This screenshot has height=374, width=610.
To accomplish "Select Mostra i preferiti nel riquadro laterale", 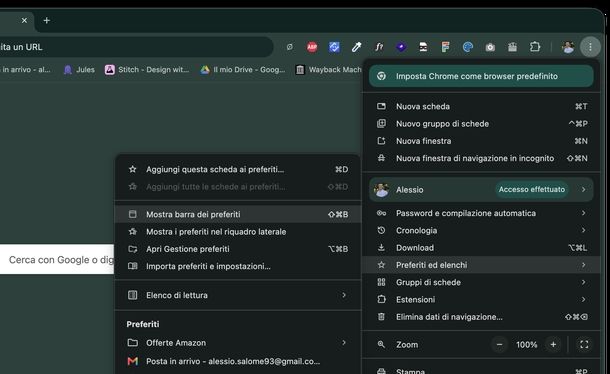I will [238, 232].
